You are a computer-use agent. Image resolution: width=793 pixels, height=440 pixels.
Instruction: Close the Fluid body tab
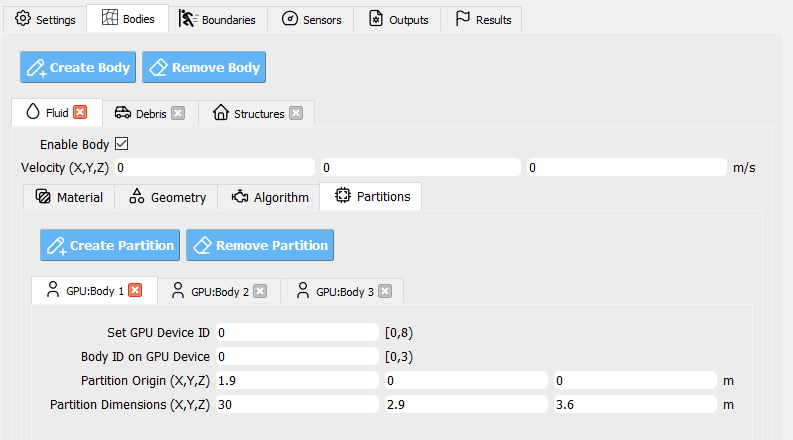pyautogui.click(x=80, y=112)
